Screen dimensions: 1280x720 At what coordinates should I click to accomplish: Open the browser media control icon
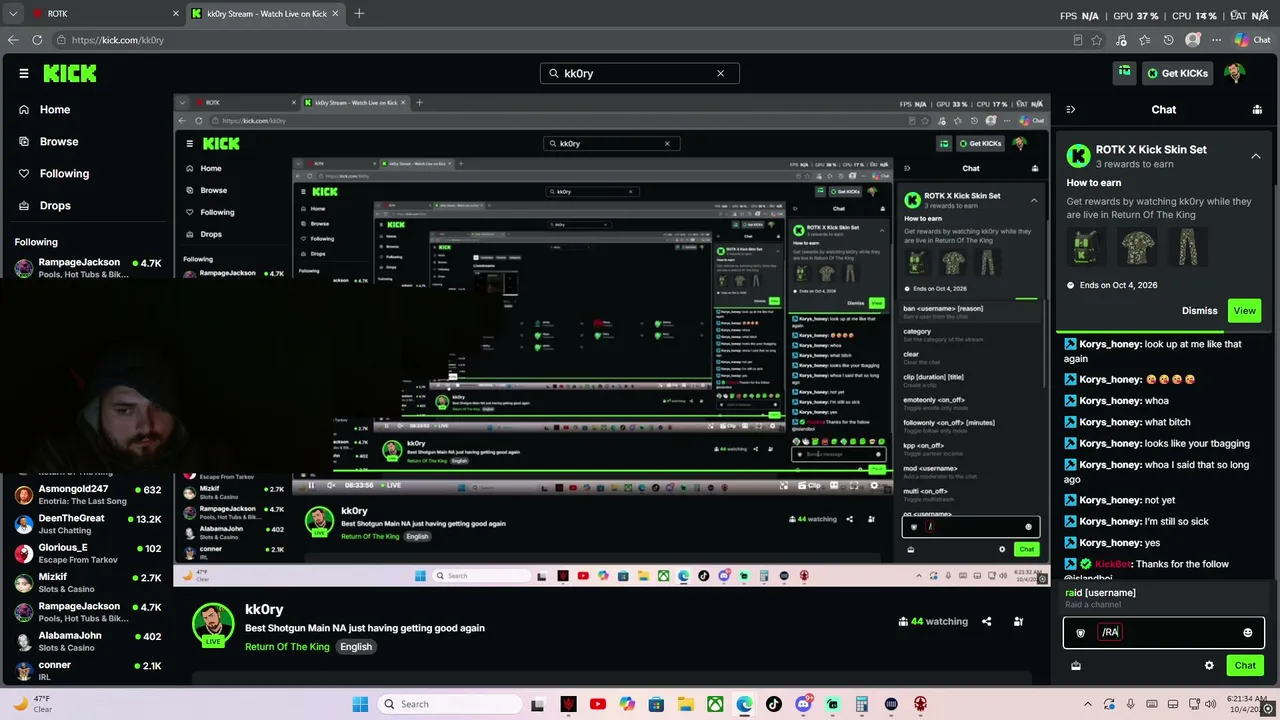point(1121,40)
